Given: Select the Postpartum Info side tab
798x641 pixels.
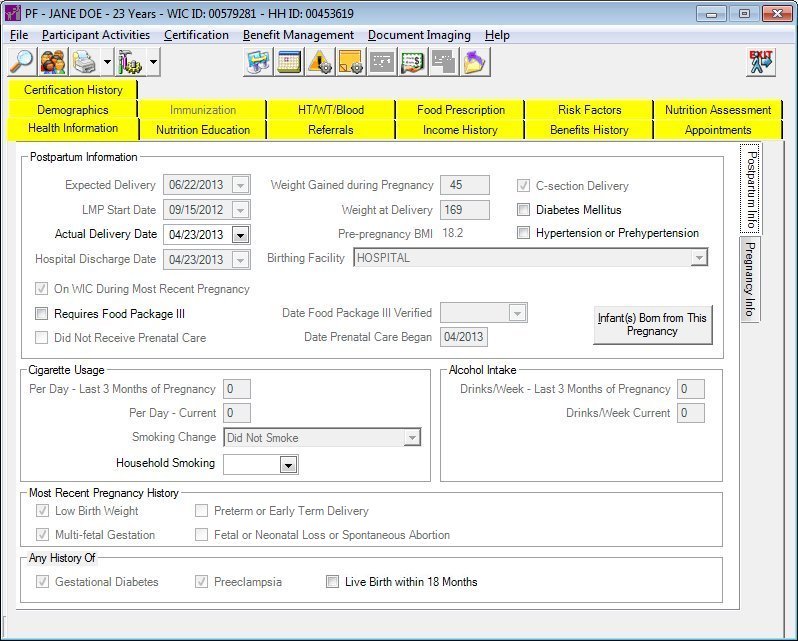Looking at the screenshot, I should pyautogui.click(x=751, y=189).
